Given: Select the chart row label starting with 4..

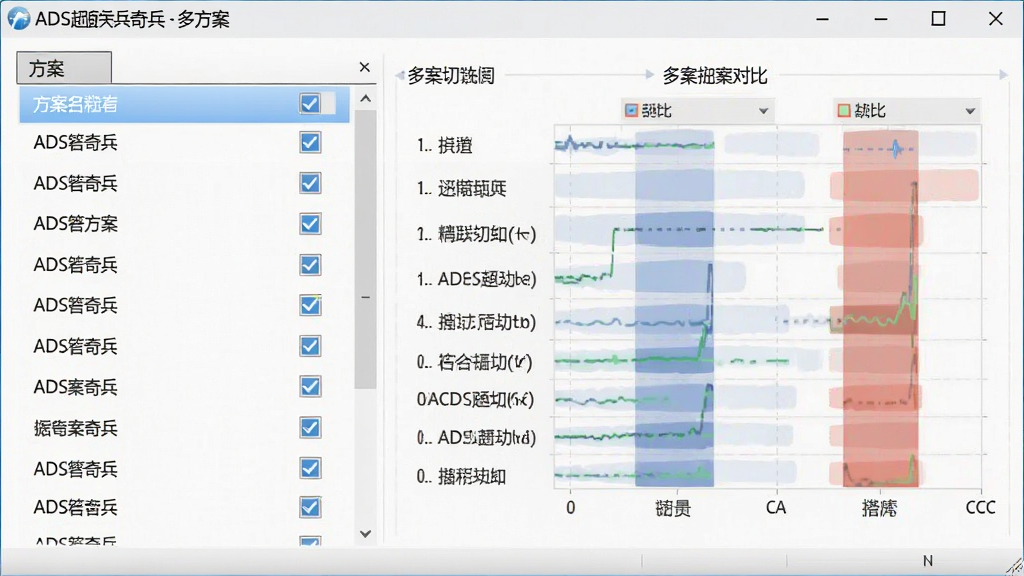Looking at the screenshot, I should pyautogui.click(x=476, y=322).
